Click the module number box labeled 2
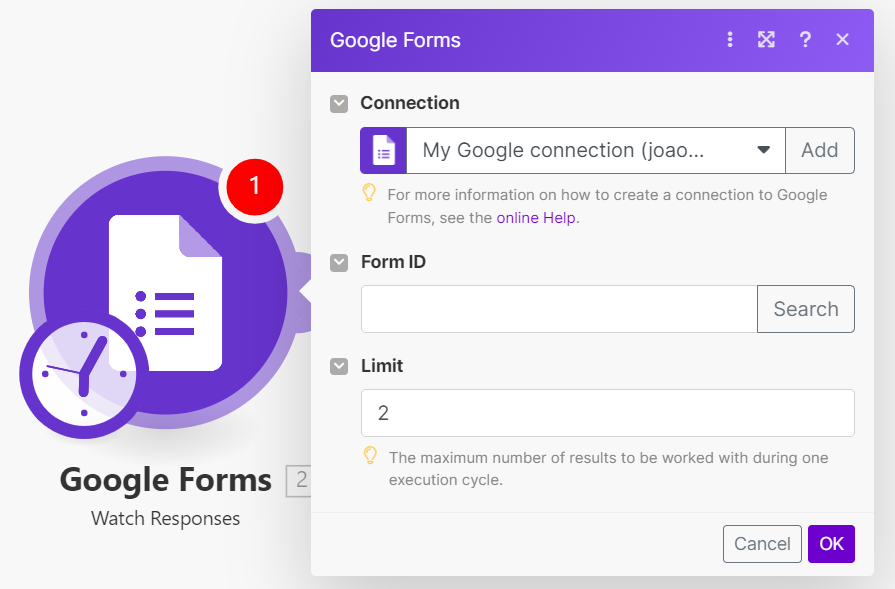 pos(299,481)
